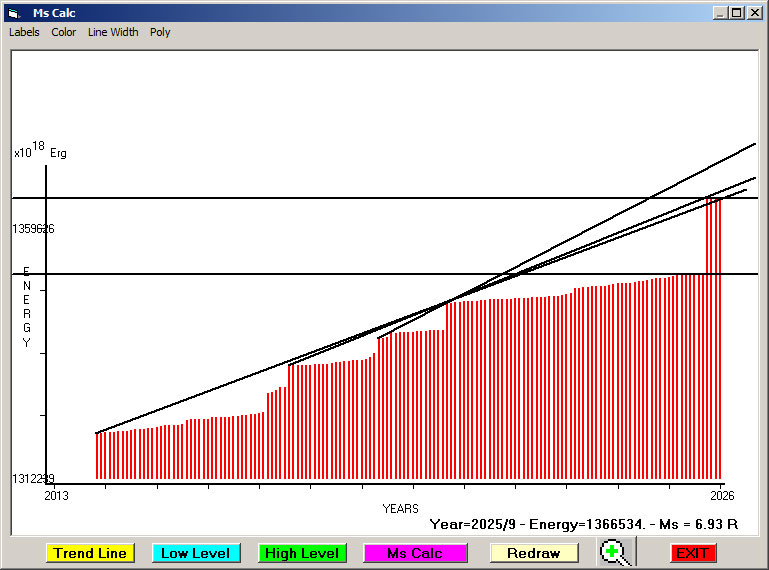Close the Ms Calc window

[x=754, y=12]
